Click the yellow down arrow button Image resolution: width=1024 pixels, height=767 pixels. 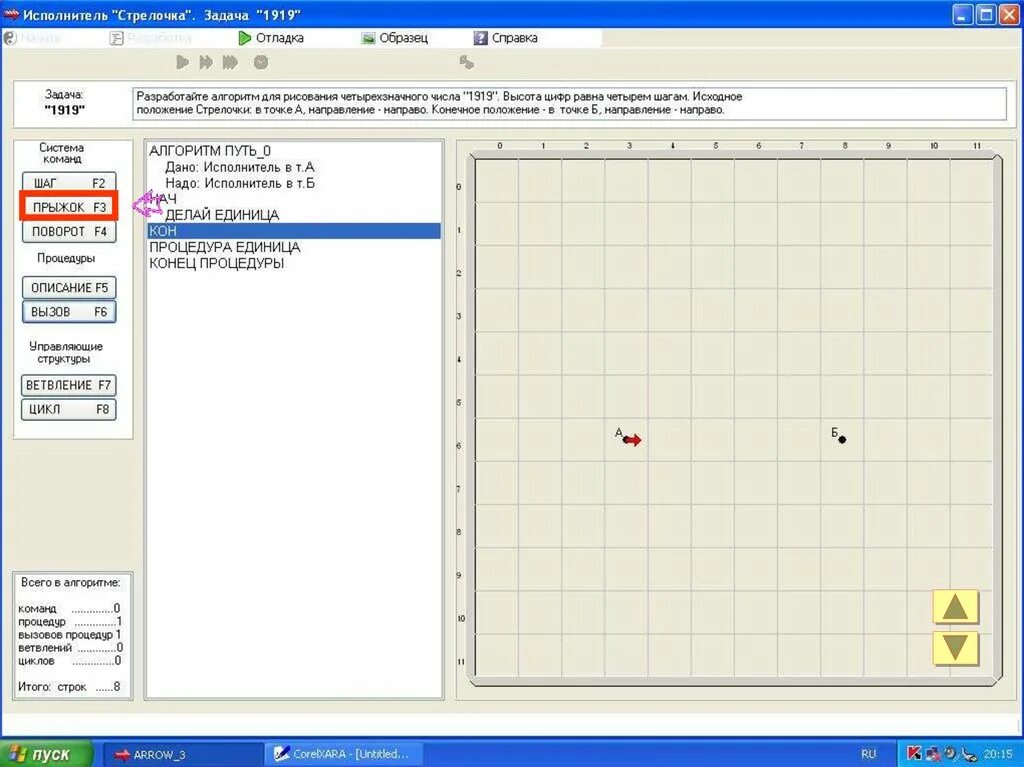coord(955,647)
